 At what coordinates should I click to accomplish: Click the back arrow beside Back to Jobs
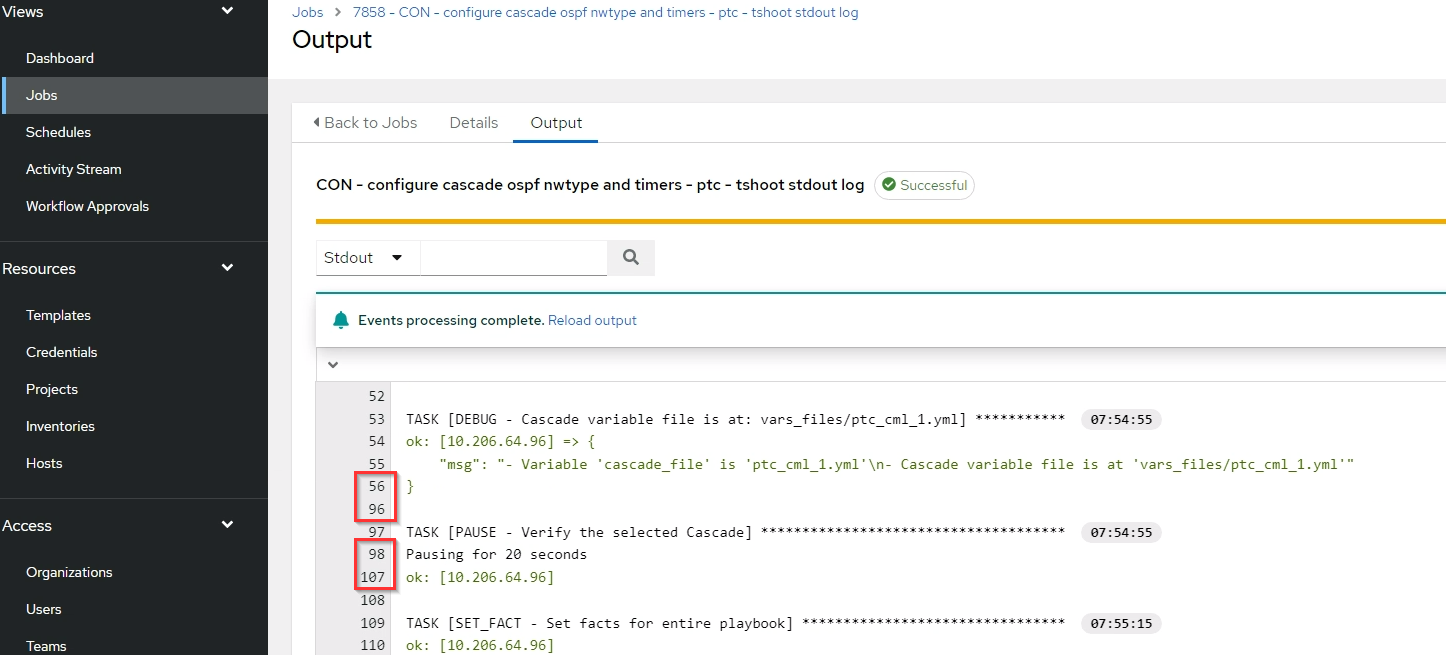(316, 122)
